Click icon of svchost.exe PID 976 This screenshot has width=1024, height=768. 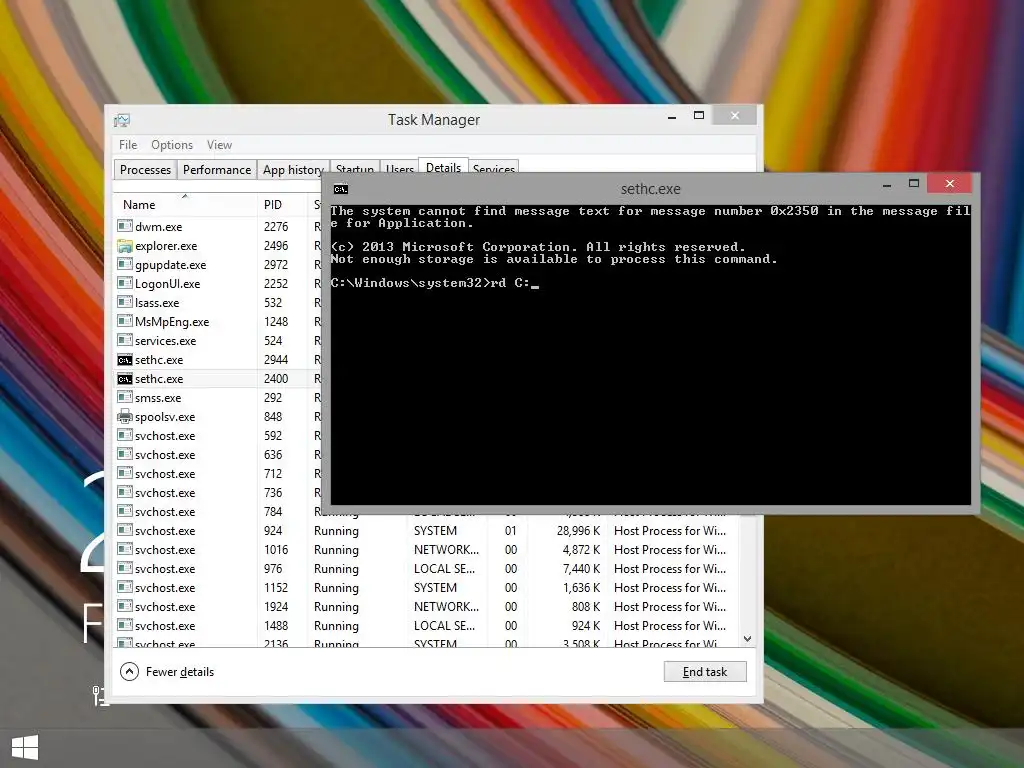125,568
